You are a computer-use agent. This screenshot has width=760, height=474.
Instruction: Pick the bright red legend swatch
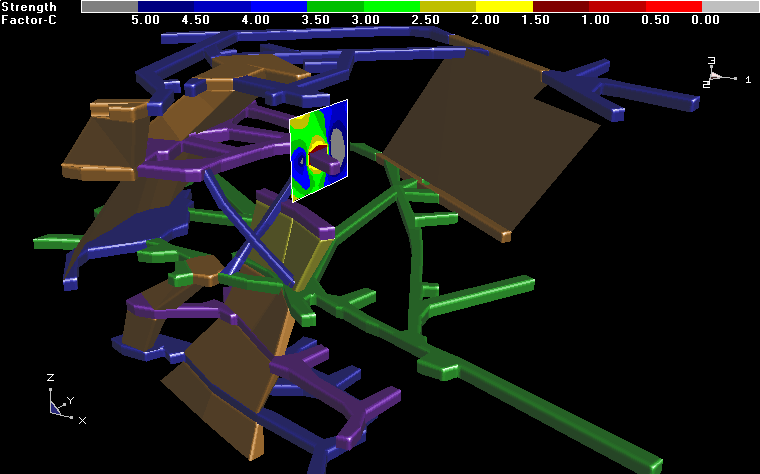tap(674, 6)
